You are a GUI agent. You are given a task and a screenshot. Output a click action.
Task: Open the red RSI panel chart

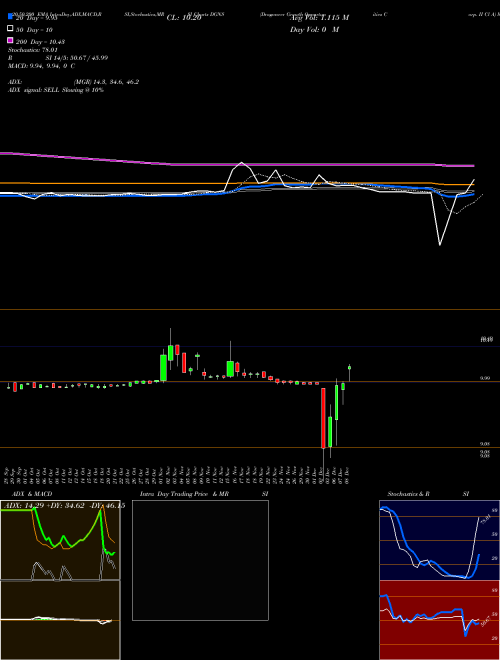click(x=439, y=620)
